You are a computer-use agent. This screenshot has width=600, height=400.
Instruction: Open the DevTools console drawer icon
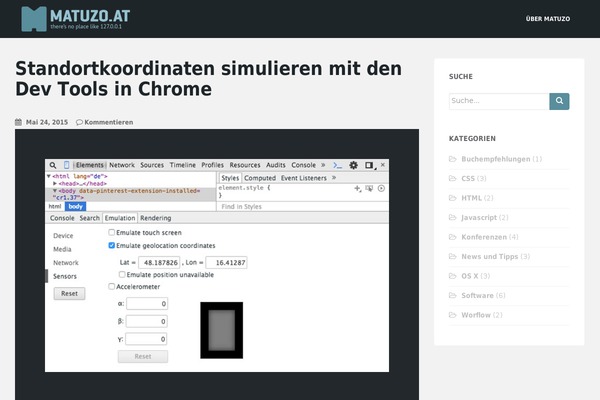click(x=337, y=165)
